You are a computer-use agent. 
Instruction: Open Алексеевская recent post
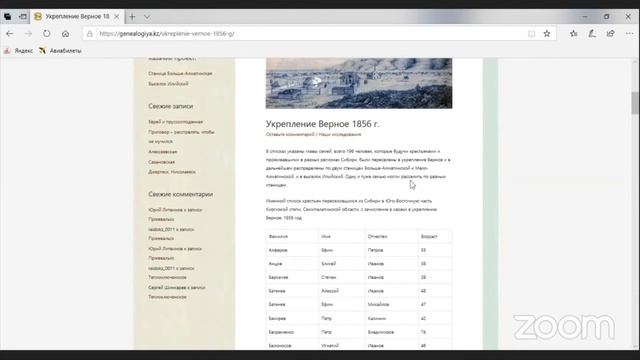[162, 152]
